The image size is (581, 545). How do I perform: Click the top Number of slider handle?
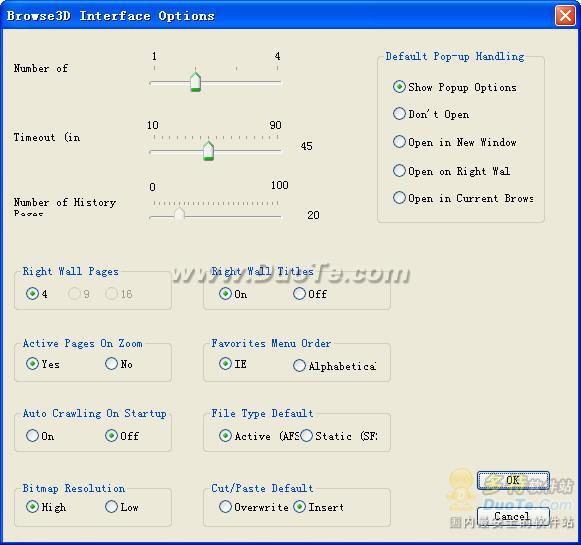point(195,82)
